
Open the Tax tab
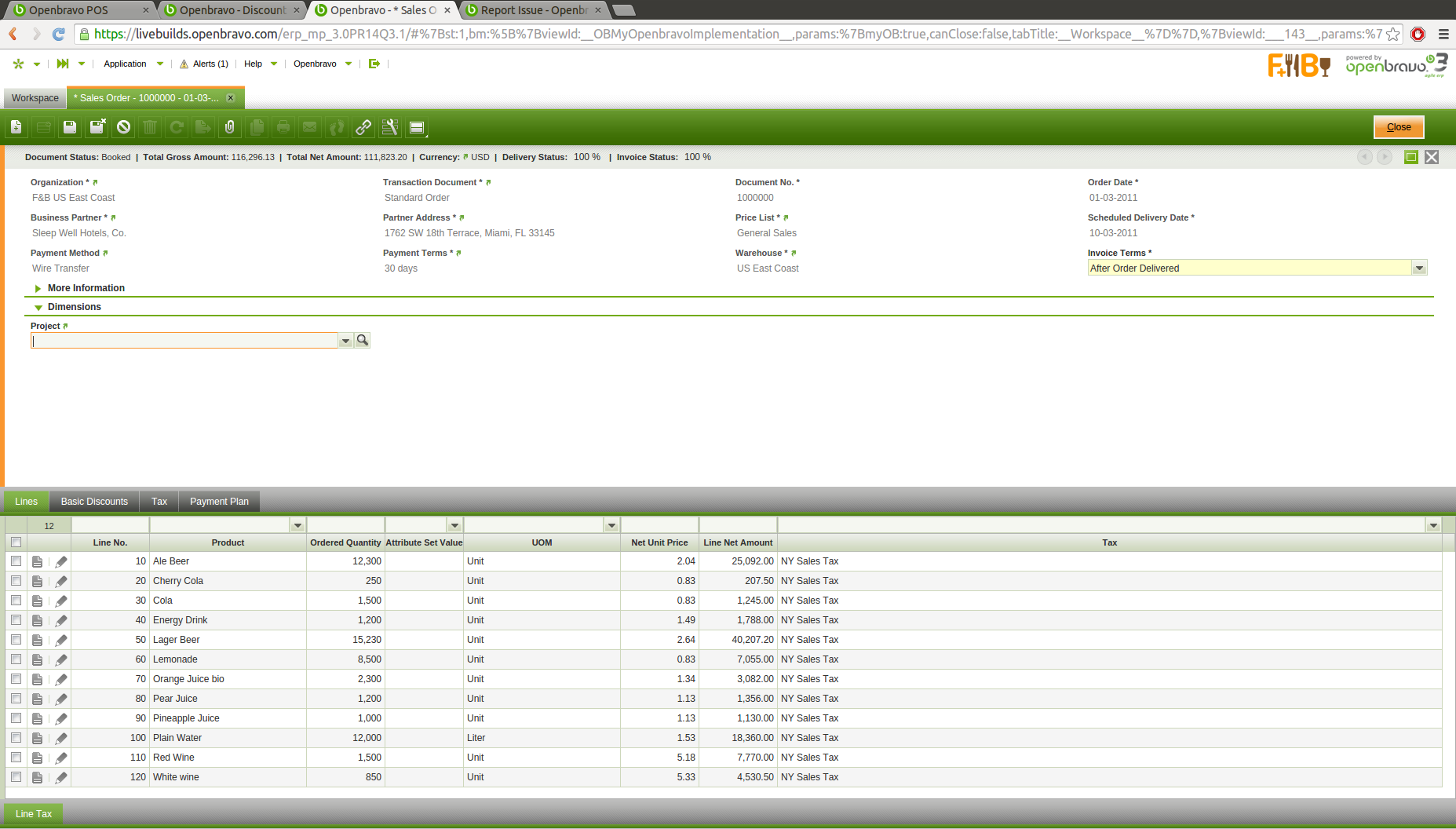159,502
